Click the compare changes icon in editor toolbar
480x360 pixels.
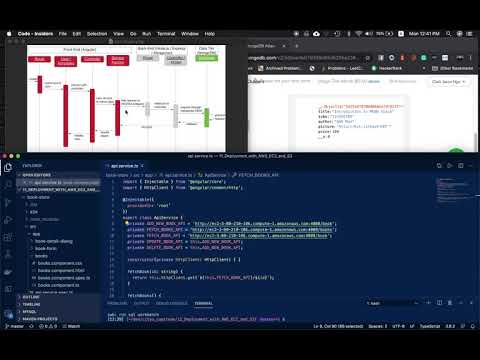(x=439, y=166)
